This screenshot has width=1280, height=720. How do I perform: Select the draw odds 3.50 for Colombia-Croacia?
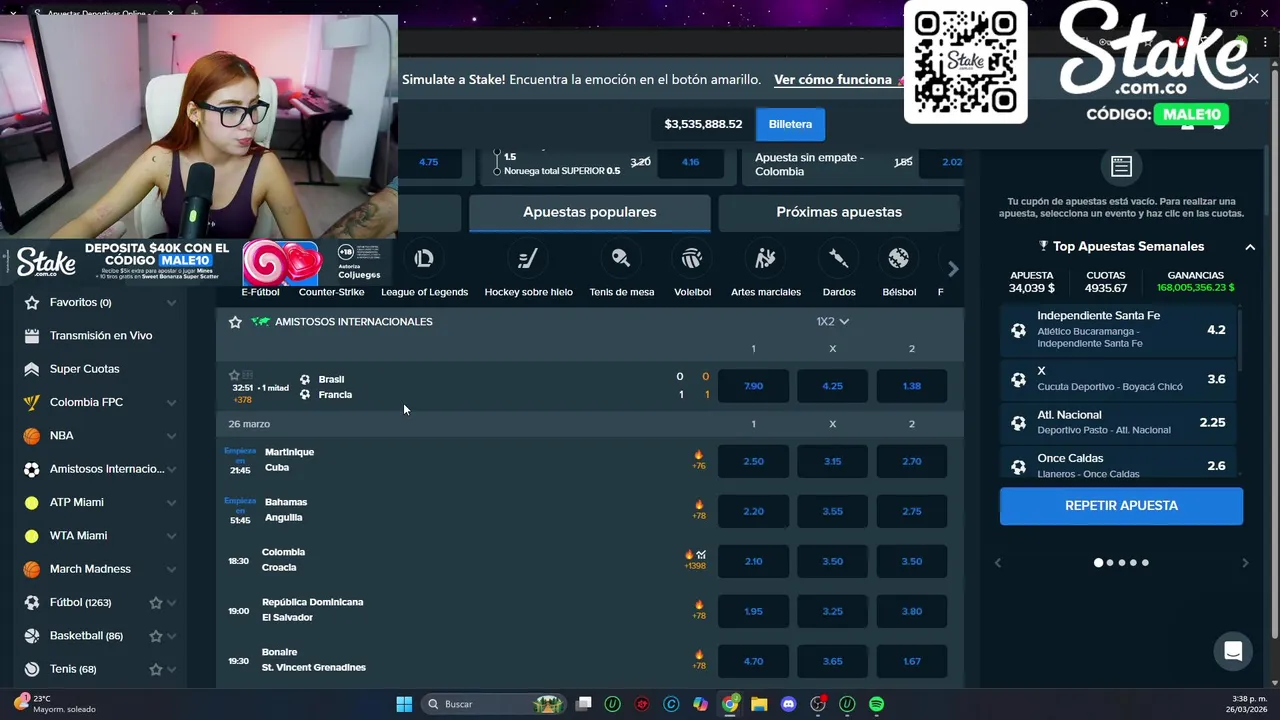click(x=832, y=561)
